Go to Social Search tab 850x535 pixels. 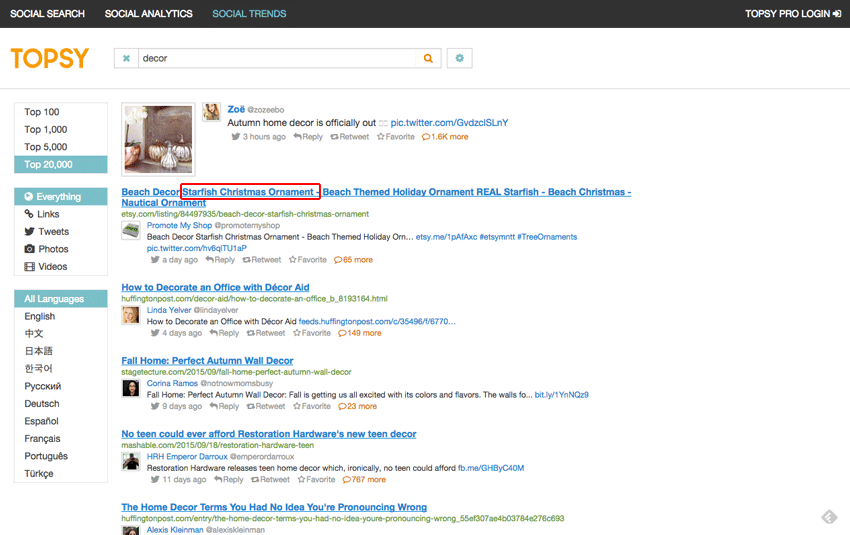tap(47, 14)
